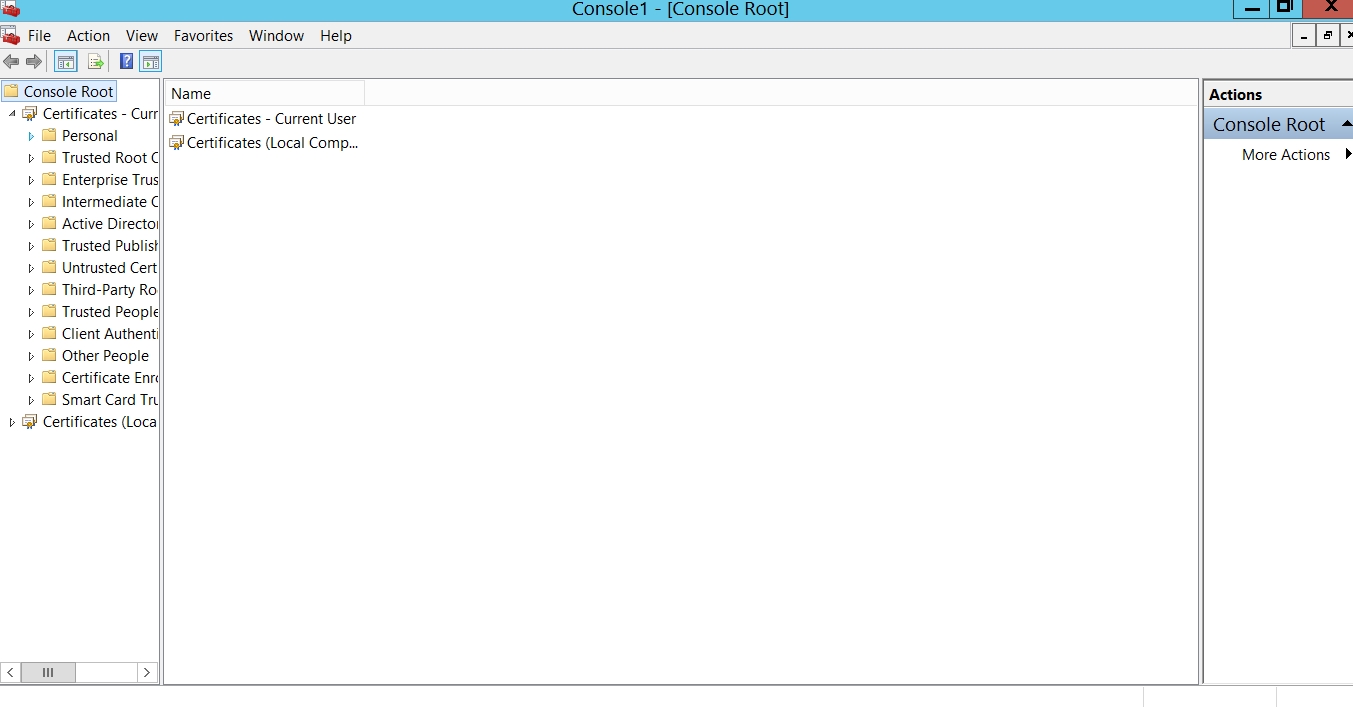The width and height of the screenshot is (1353, 707).
Task: Toggle Show/Hide Console Tree button
Action: pyautogui.click(x=66, y=62)
